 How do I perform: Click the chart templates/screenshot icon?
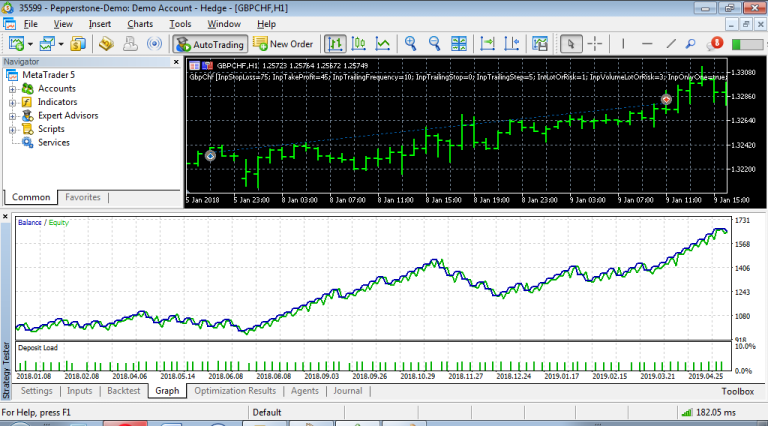pyautogui.click(x=540, y=44)
